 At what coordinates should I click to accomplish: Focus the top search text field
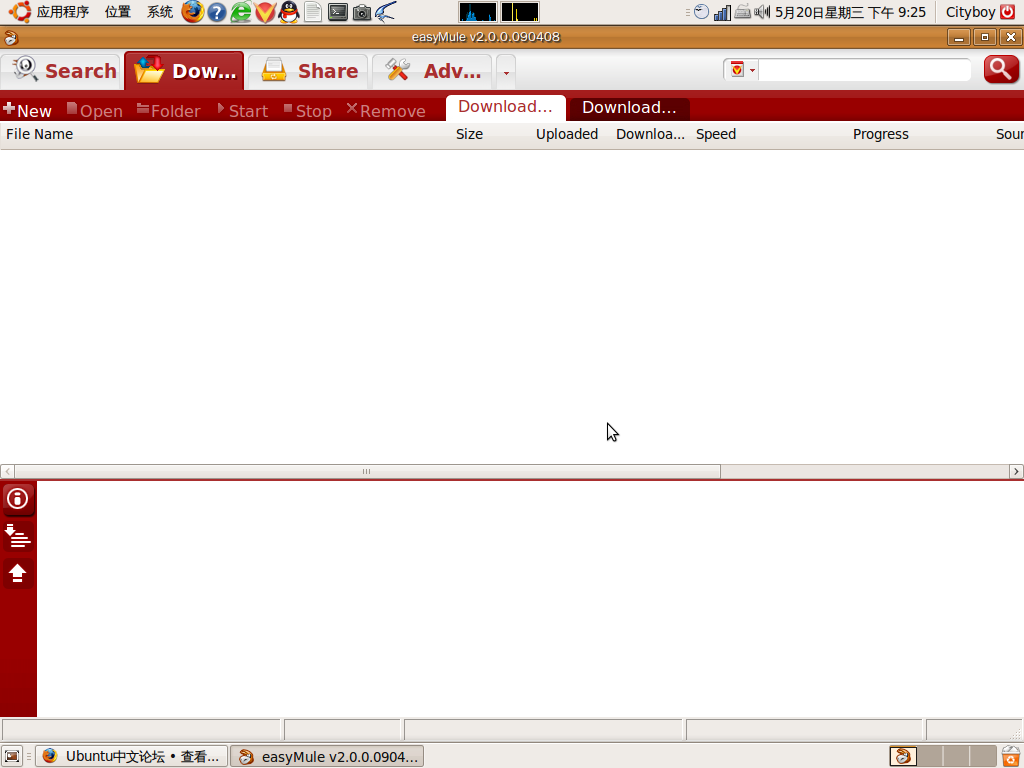coord(864,69)
